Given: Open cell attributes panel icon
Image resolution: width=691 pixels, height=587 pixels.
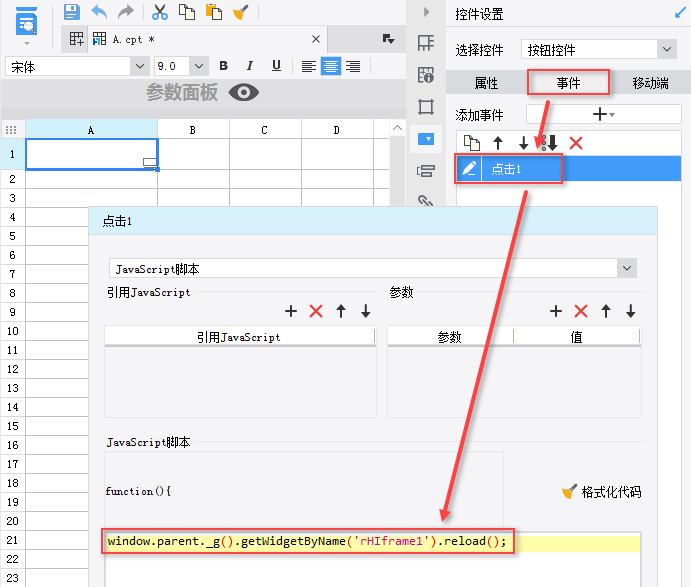Looking at the screenshot, I should pyautogui.click(x=426, y=75).
